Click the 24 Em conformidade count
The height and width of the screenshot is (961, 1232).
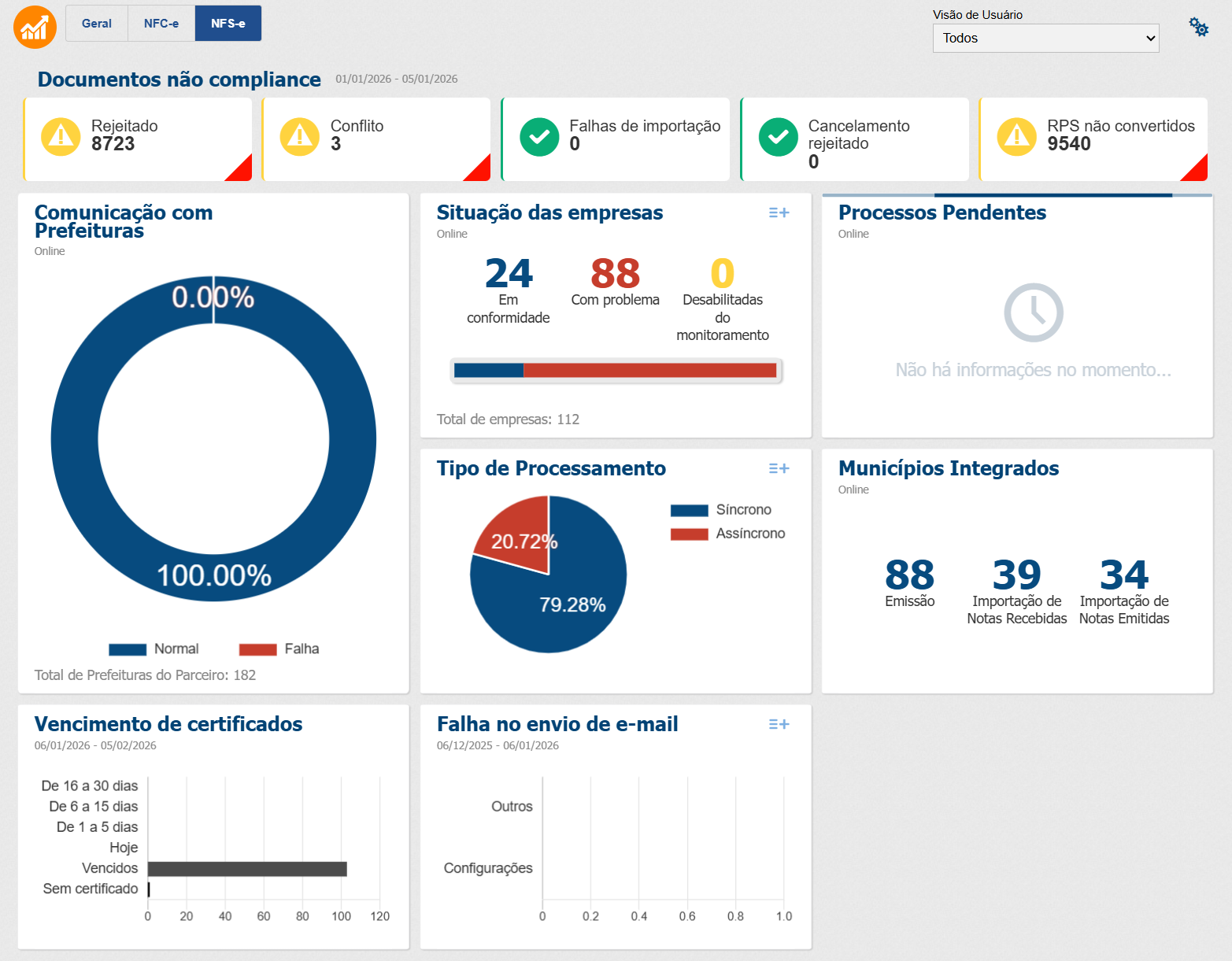click(509, 274)
